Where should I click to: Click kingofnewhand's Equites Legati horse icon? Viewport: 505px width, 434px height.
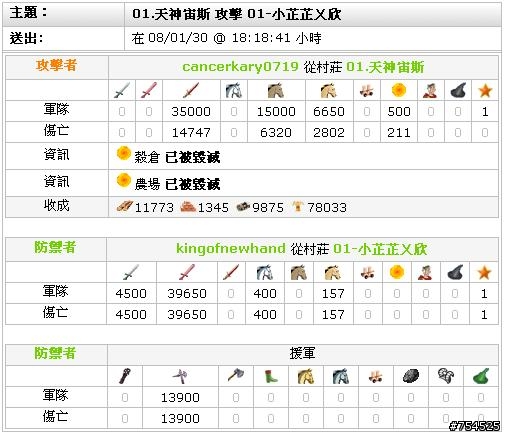pyautogui.click(x=265, y=272)
